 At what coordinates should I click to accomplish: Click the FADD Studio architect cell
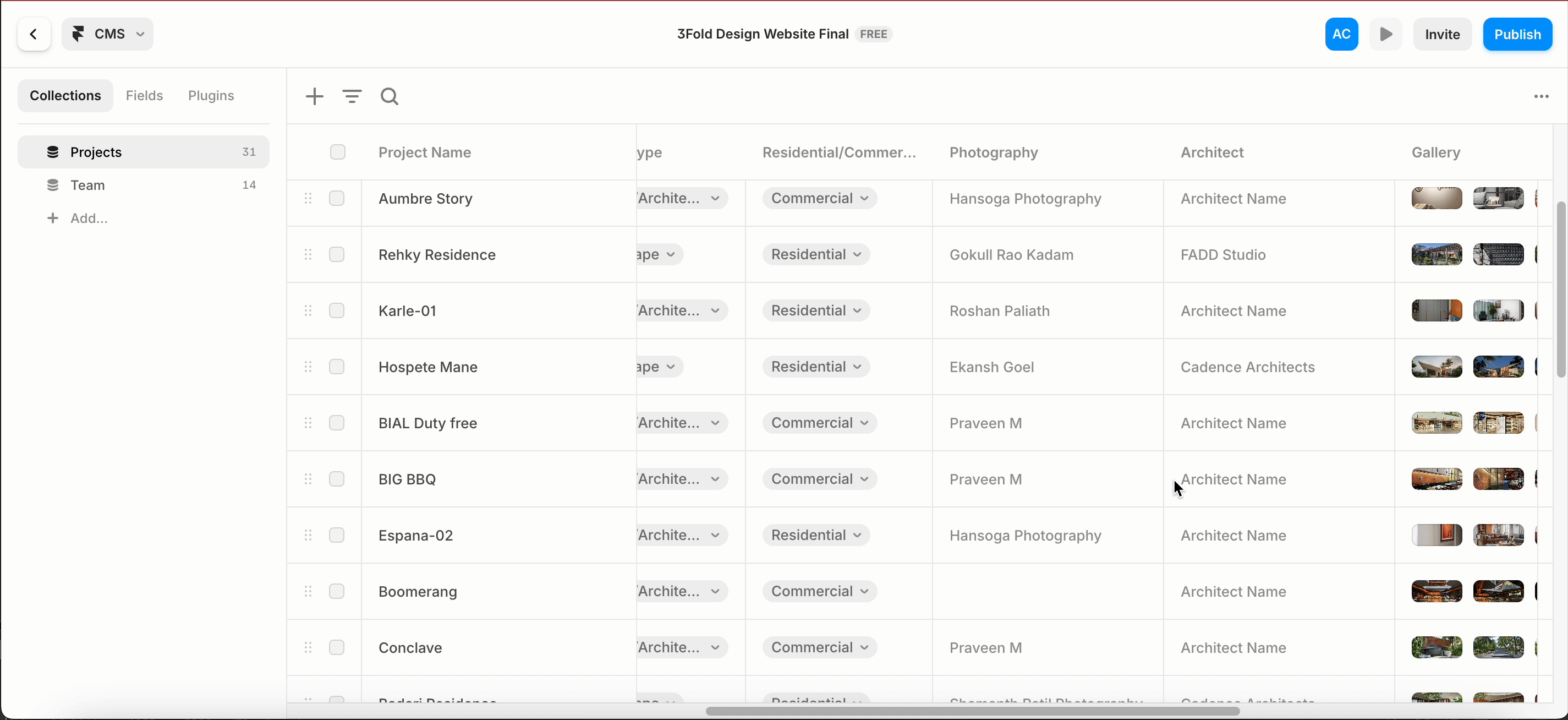[1279, 255]
